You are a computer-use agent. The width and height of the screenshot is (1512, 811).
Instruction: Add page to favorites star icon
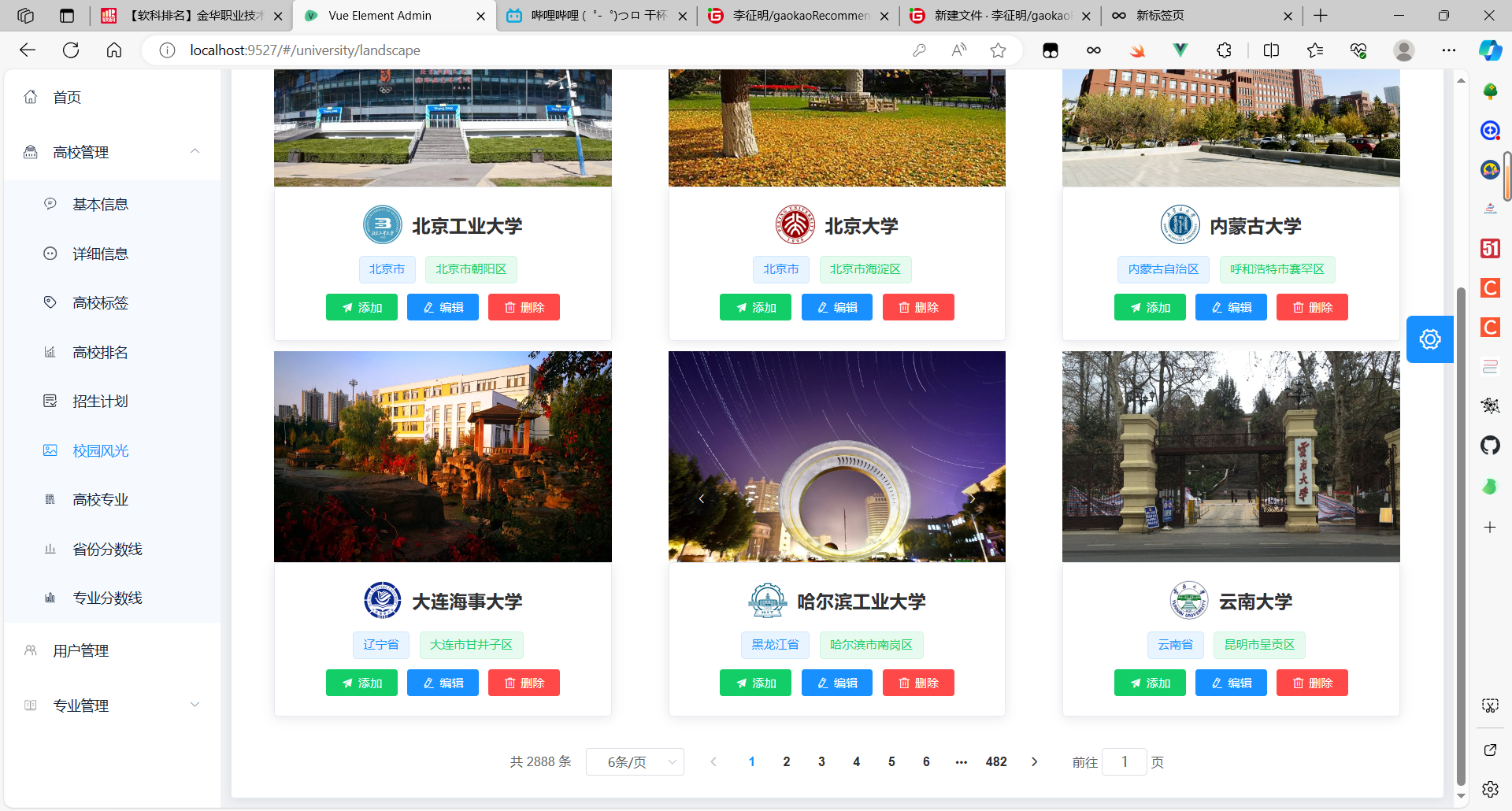tap(998, 50)
